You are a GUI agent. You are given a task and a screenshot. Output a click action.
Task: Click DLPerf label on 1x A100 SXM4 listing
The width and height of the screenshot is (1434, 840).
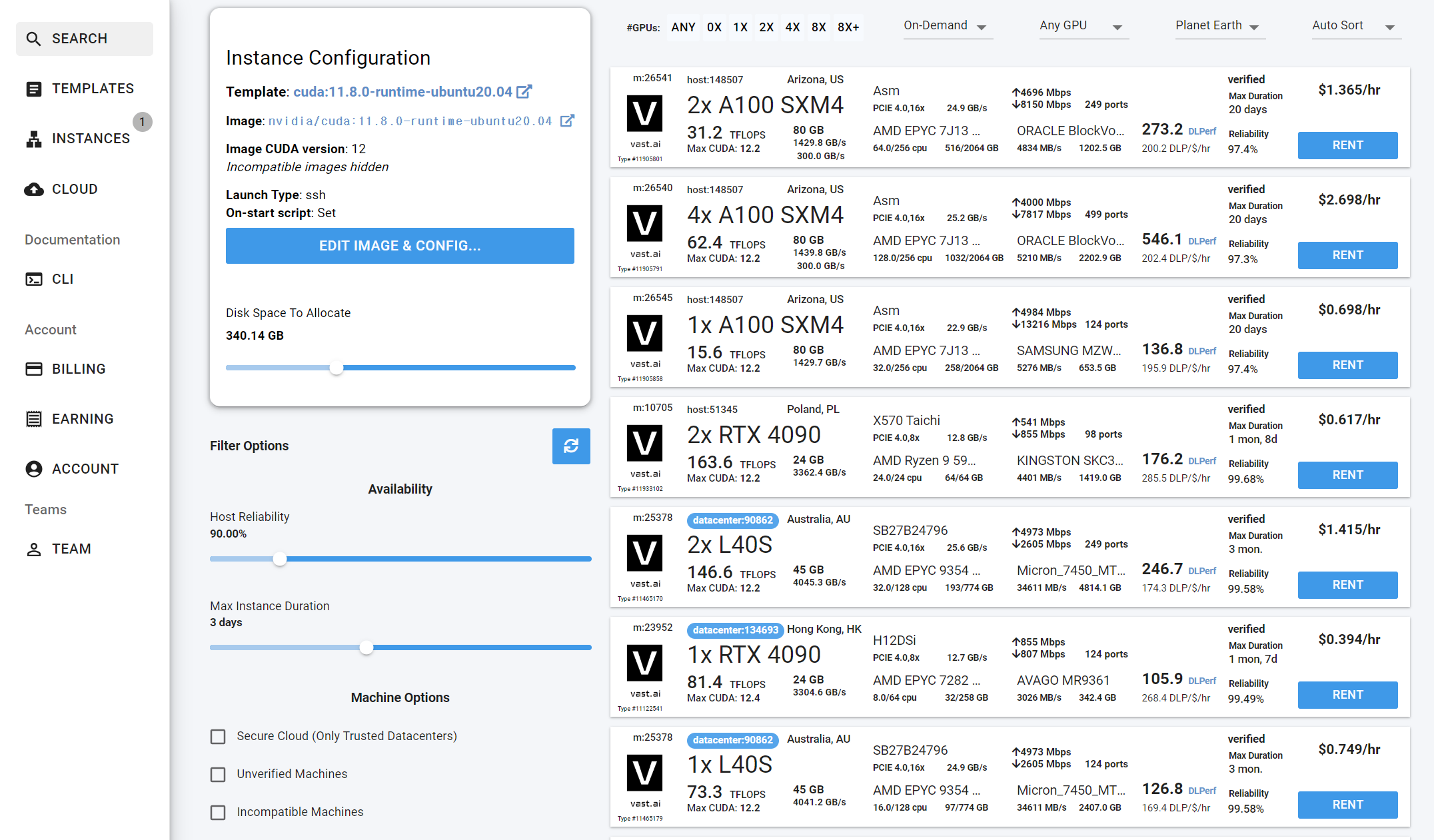1202,351
